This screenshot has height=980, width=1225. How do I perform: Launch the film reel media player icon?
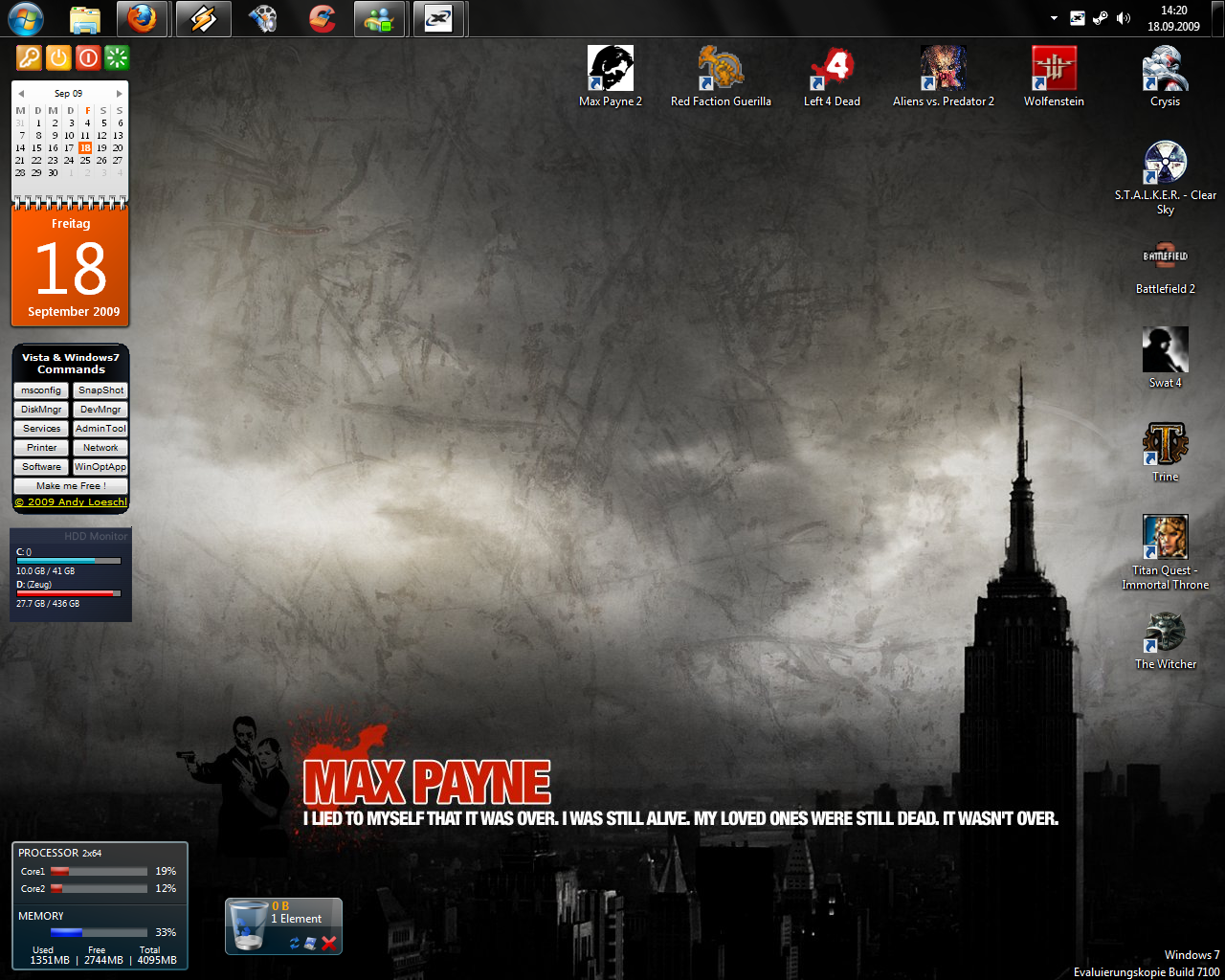(x=262, y=18)
